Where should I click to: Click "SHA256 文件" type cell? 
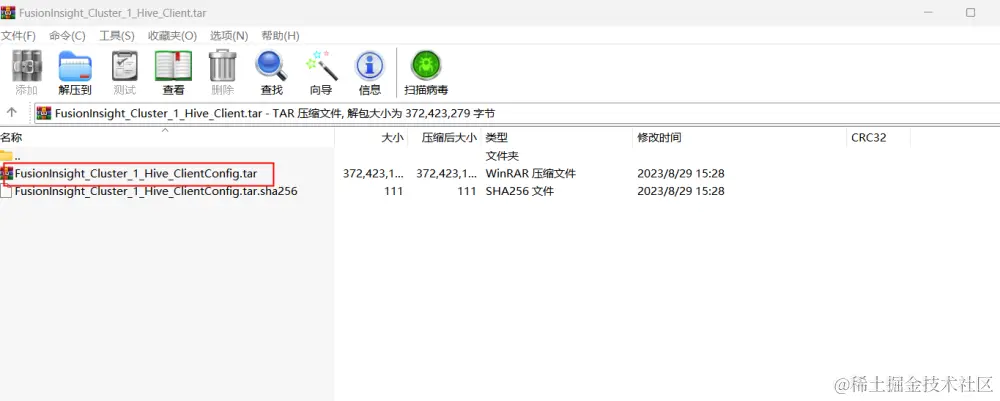(x=518, y=191)
